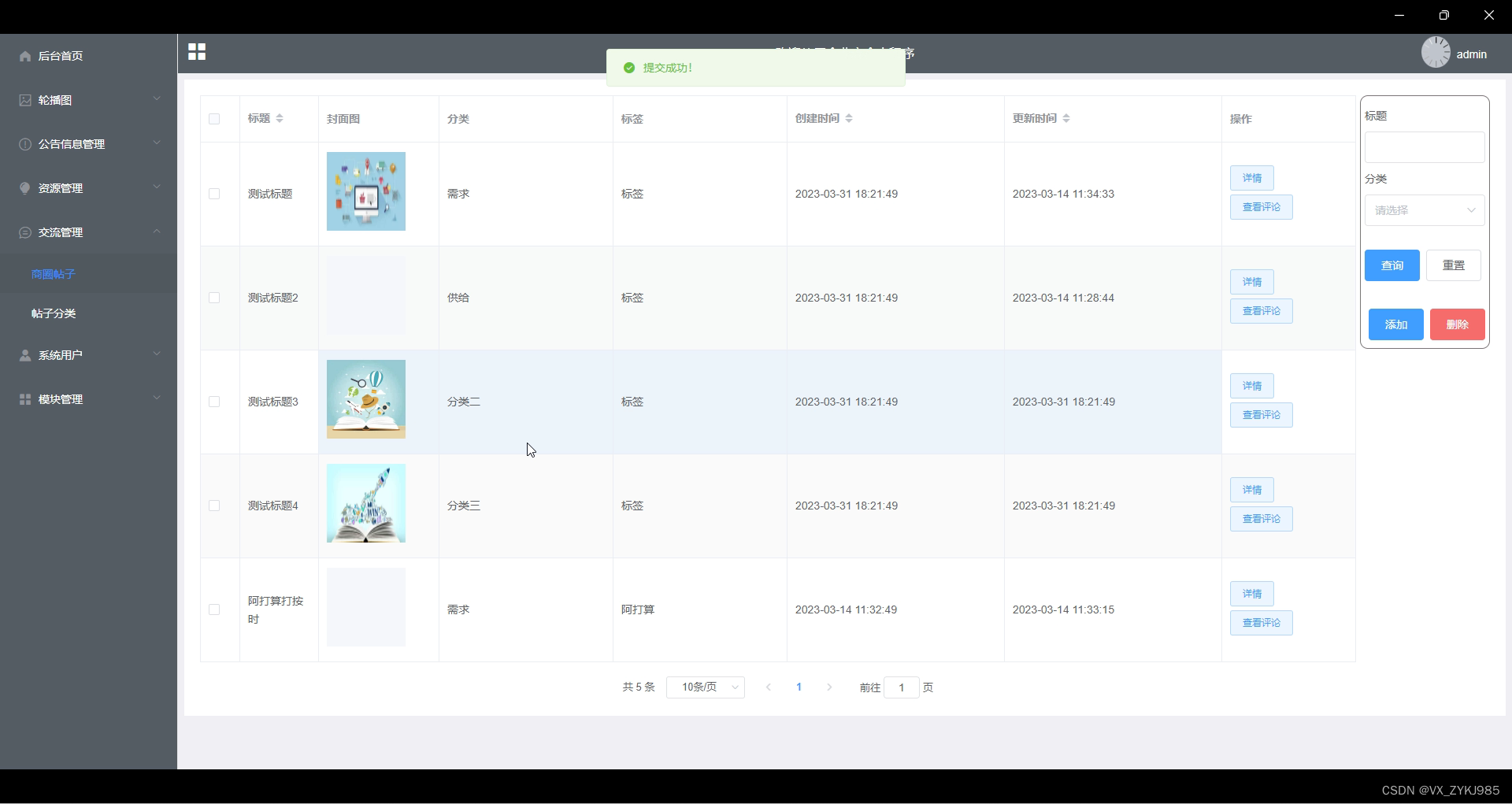Click the home icon beside 后台首页
1512x804 pixels.
25,56
